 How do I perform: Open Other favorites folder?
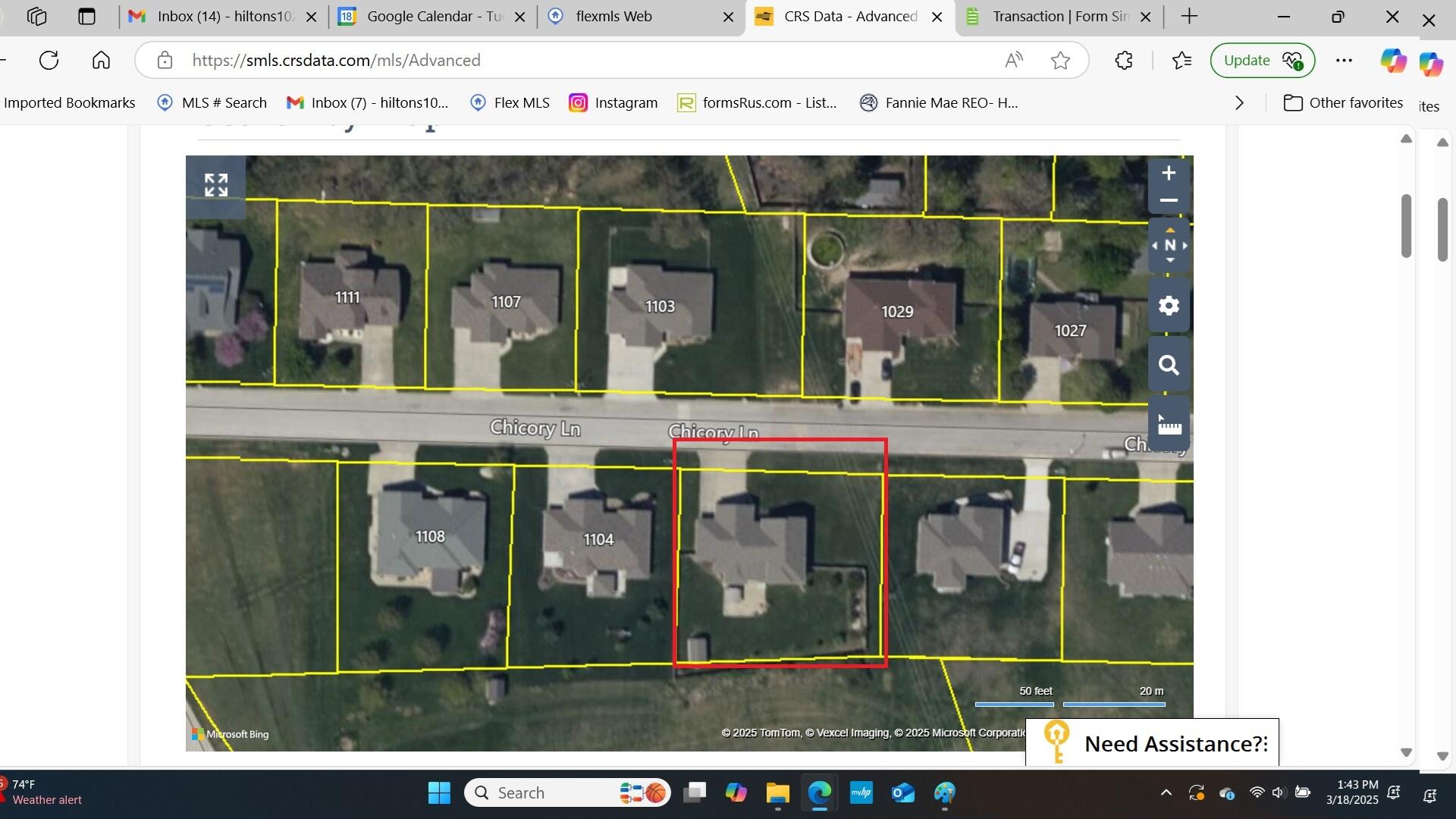(1344, 103)
